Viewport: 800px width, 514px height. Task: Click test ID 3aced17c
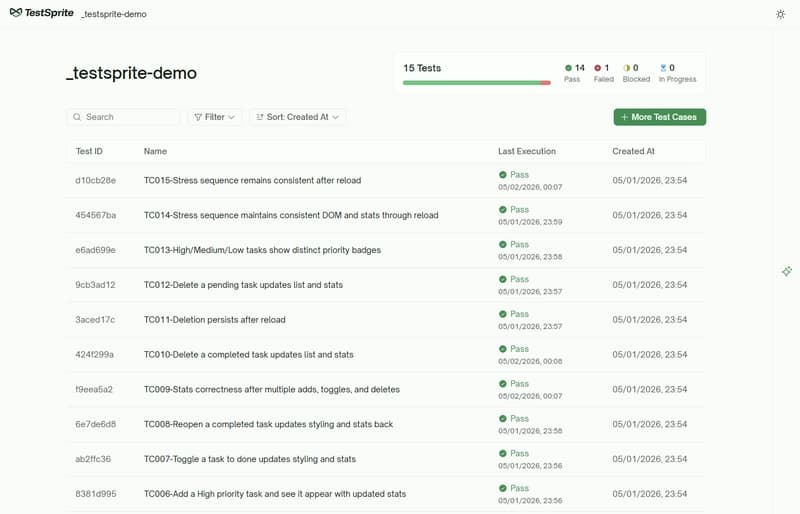click(95, 320)
